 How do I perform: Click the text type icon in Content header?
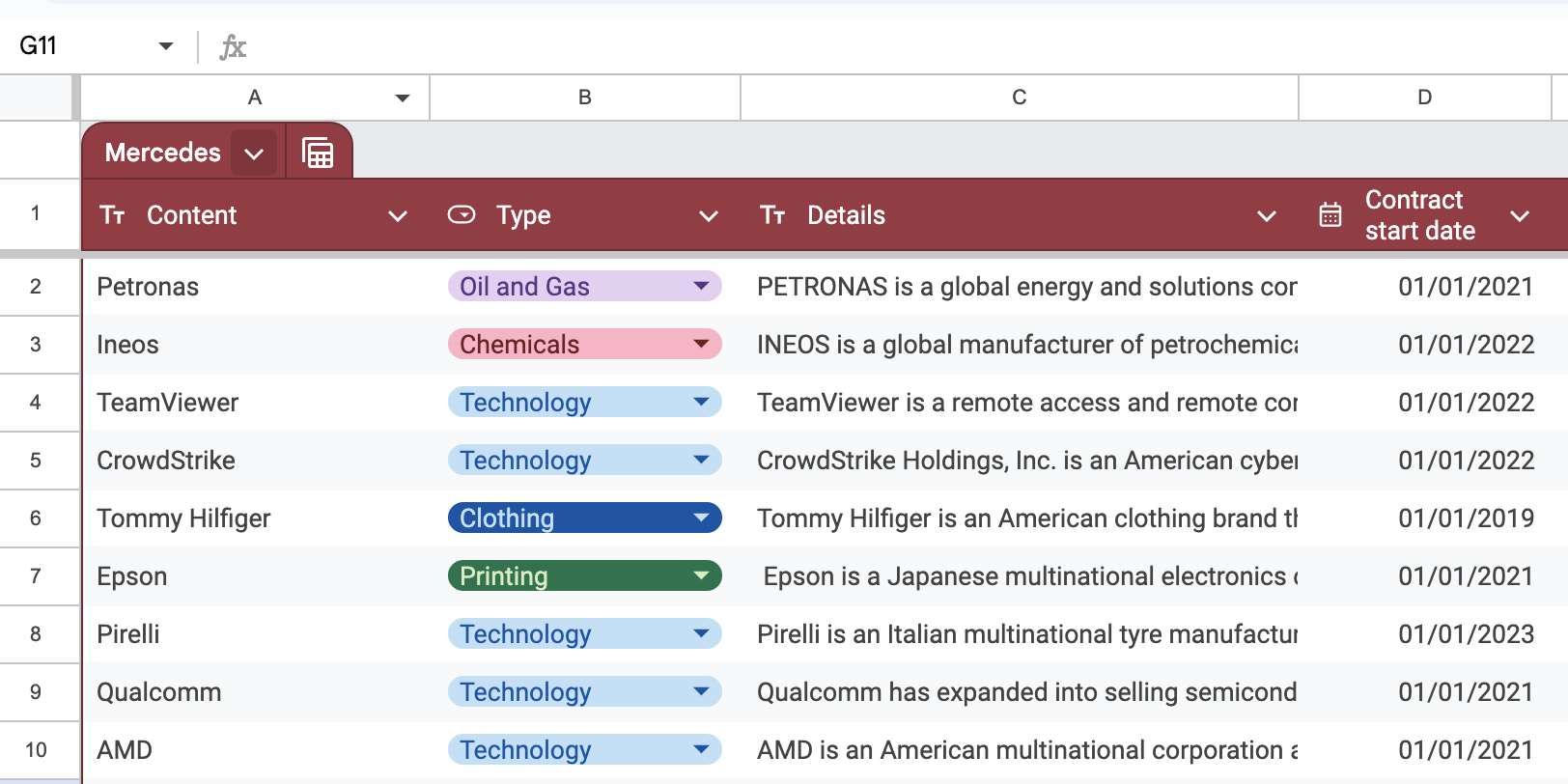tap(112, 215)
